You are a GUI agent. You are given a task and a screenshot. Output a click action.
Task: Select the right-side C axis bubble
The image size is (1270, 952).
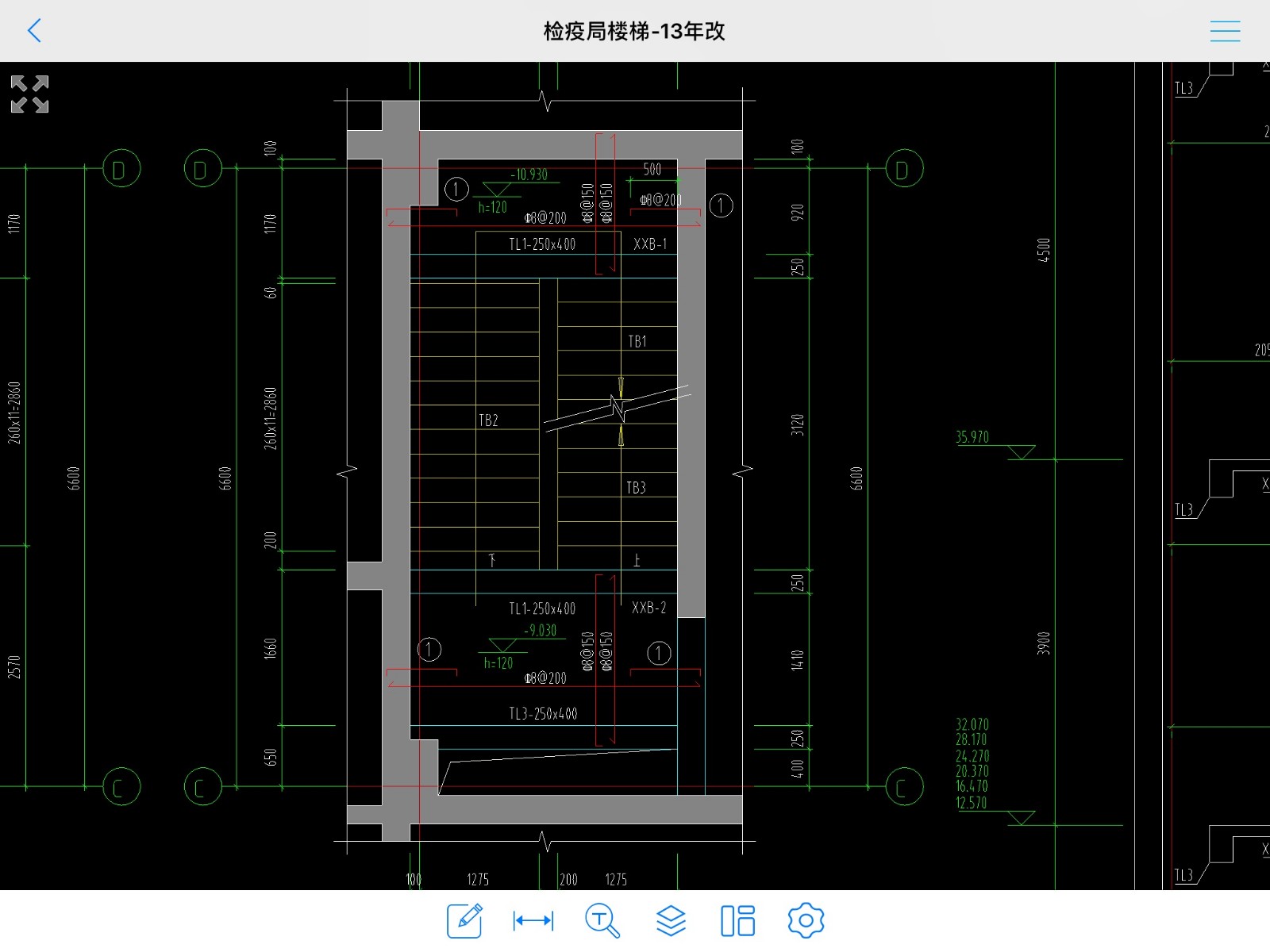click(904, 787)
